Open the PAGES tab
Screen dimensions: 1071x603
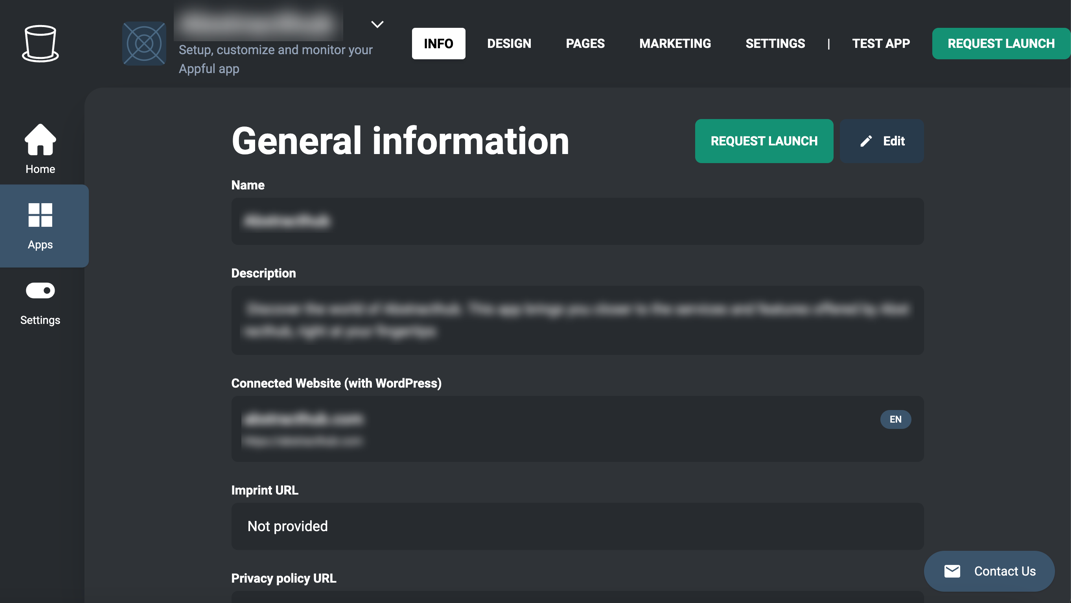585,44
